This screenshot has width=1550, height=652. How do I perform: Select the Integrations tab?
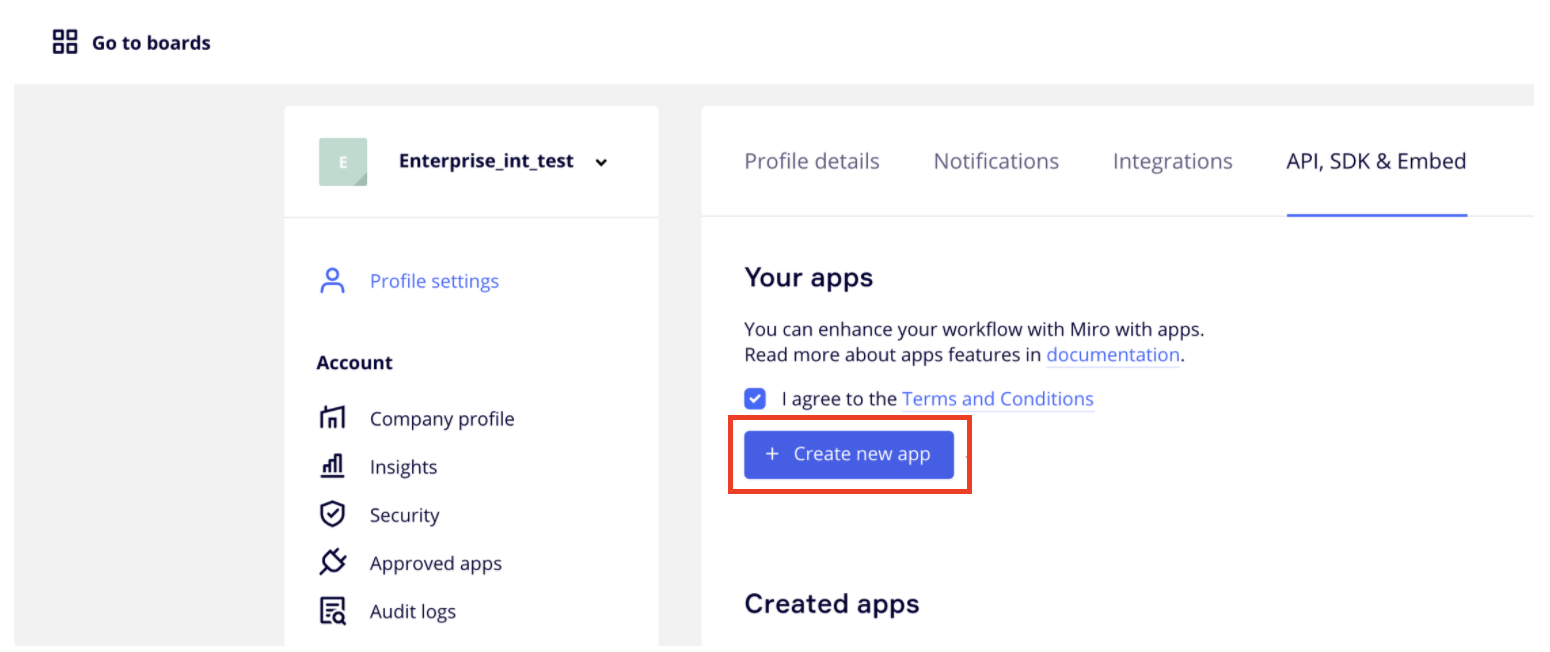pyautogui.click(x=1172, y=161)
